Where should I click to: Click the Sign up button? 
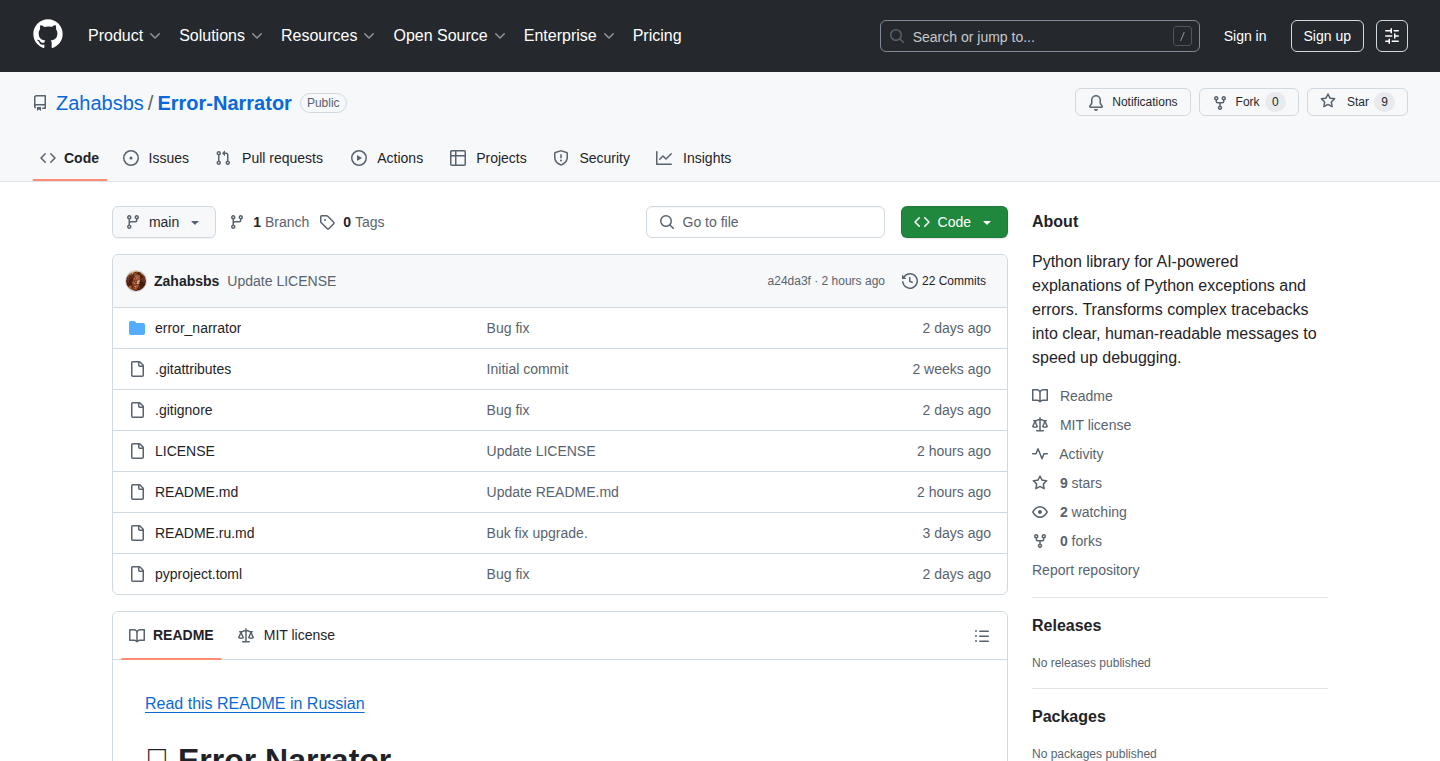(1327, 36)
